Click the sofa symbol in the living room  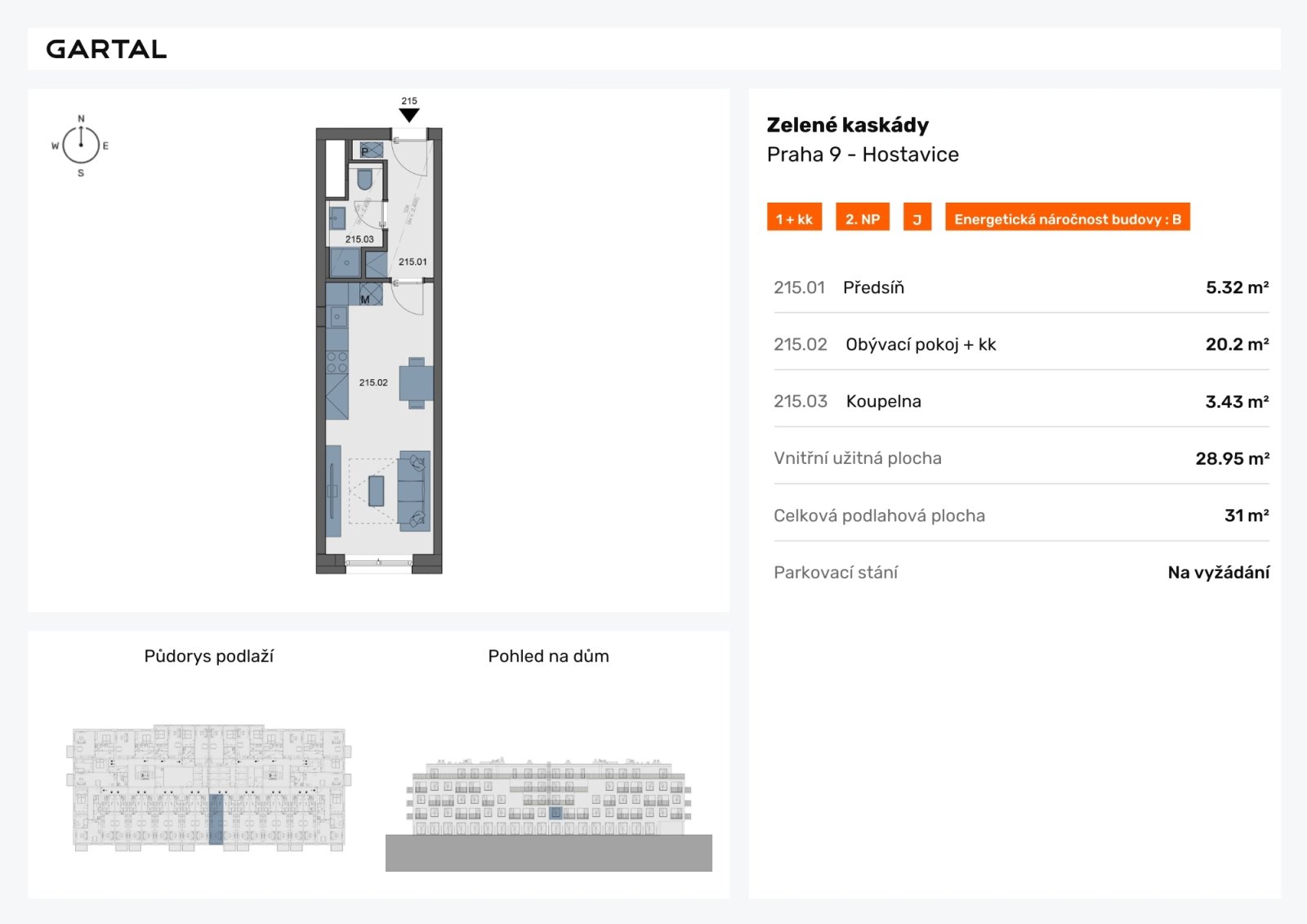[x=414, y=491]
